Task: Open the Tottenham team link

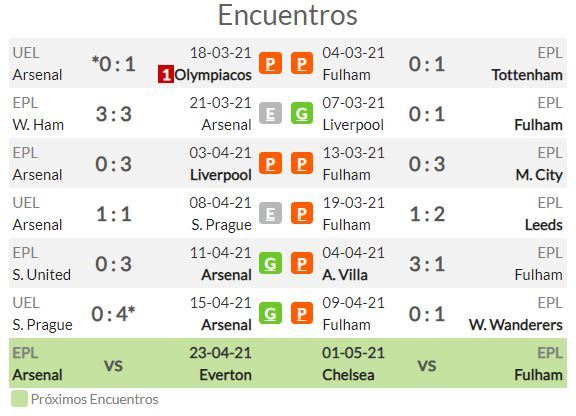Action: 527,75
